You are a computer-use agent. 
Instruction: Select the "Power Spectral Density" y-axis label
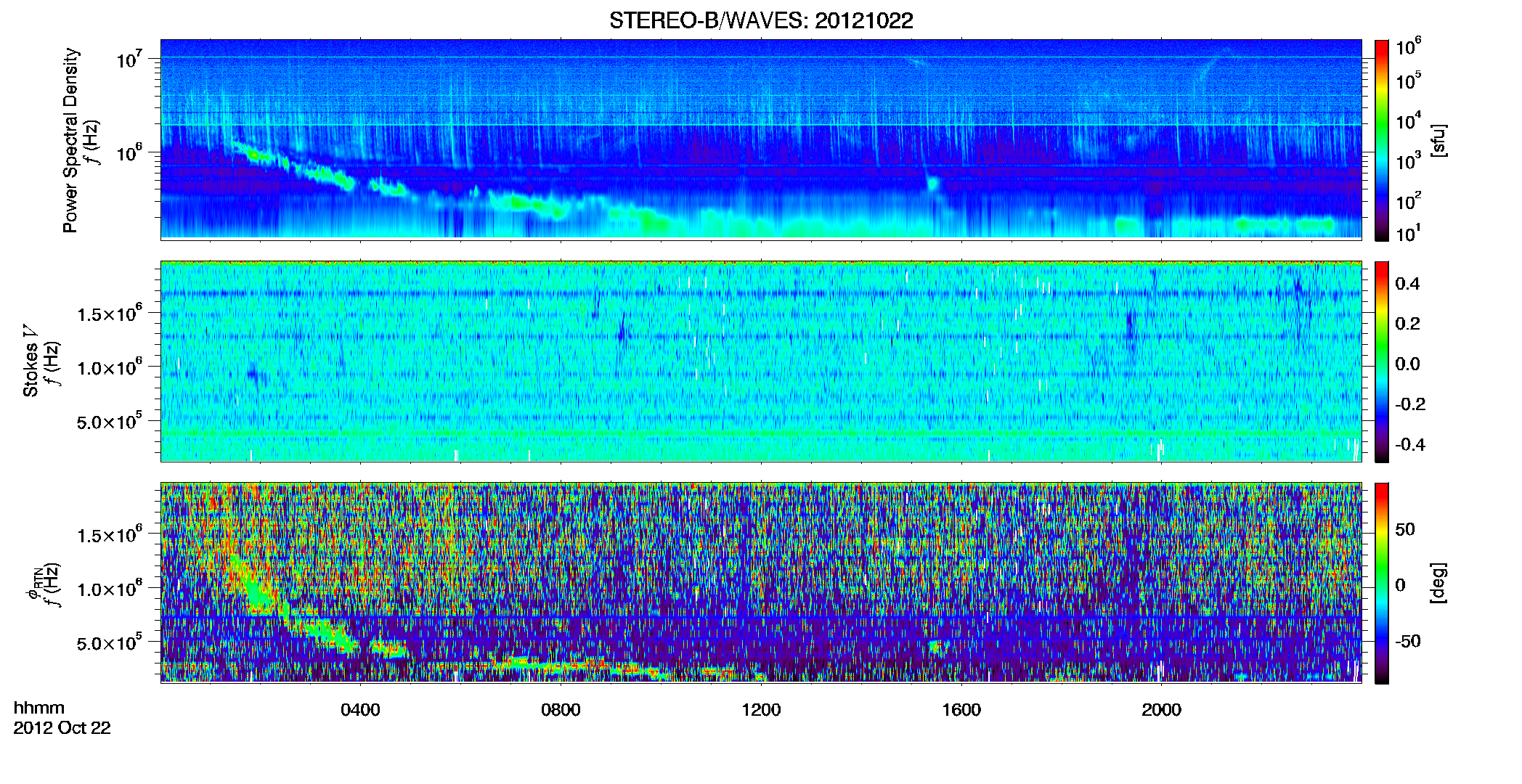(x=70, y=140)
